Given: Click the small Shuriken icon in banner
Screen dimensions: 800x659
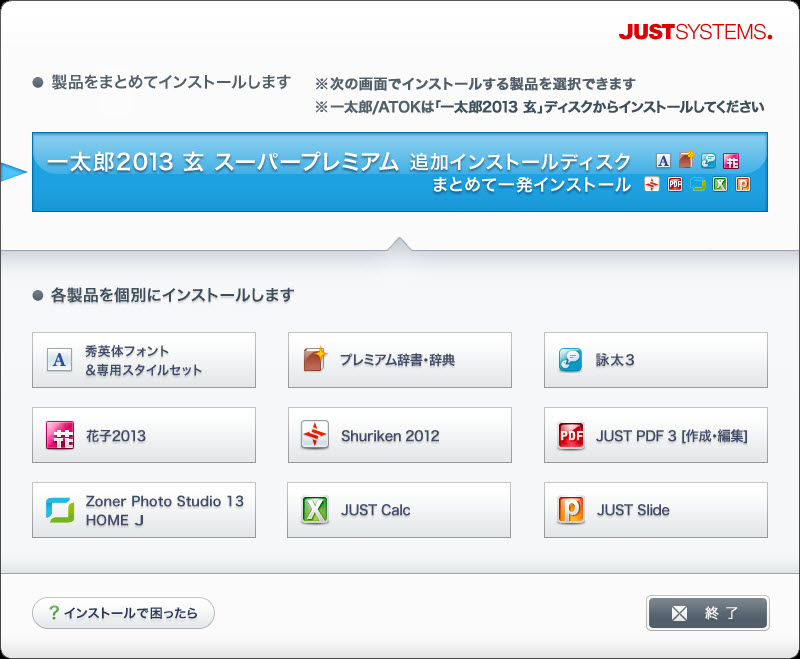Looking at the screenshot, I should [x=652, y=184].
